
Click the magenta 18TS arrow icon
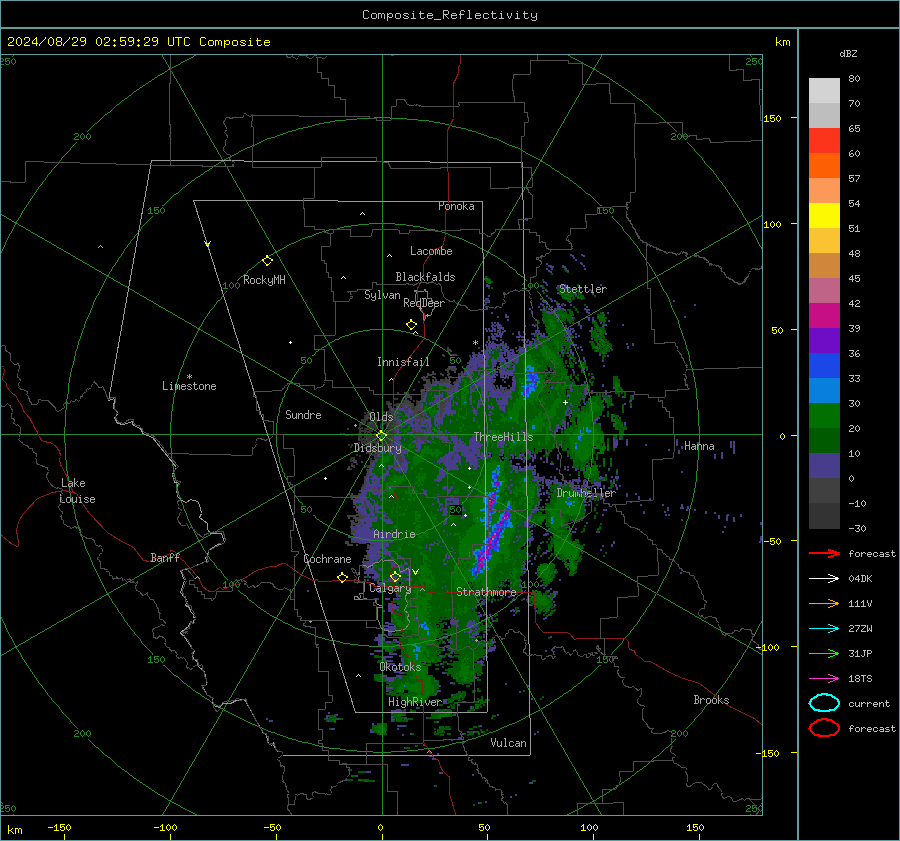[x=824, y=679]
